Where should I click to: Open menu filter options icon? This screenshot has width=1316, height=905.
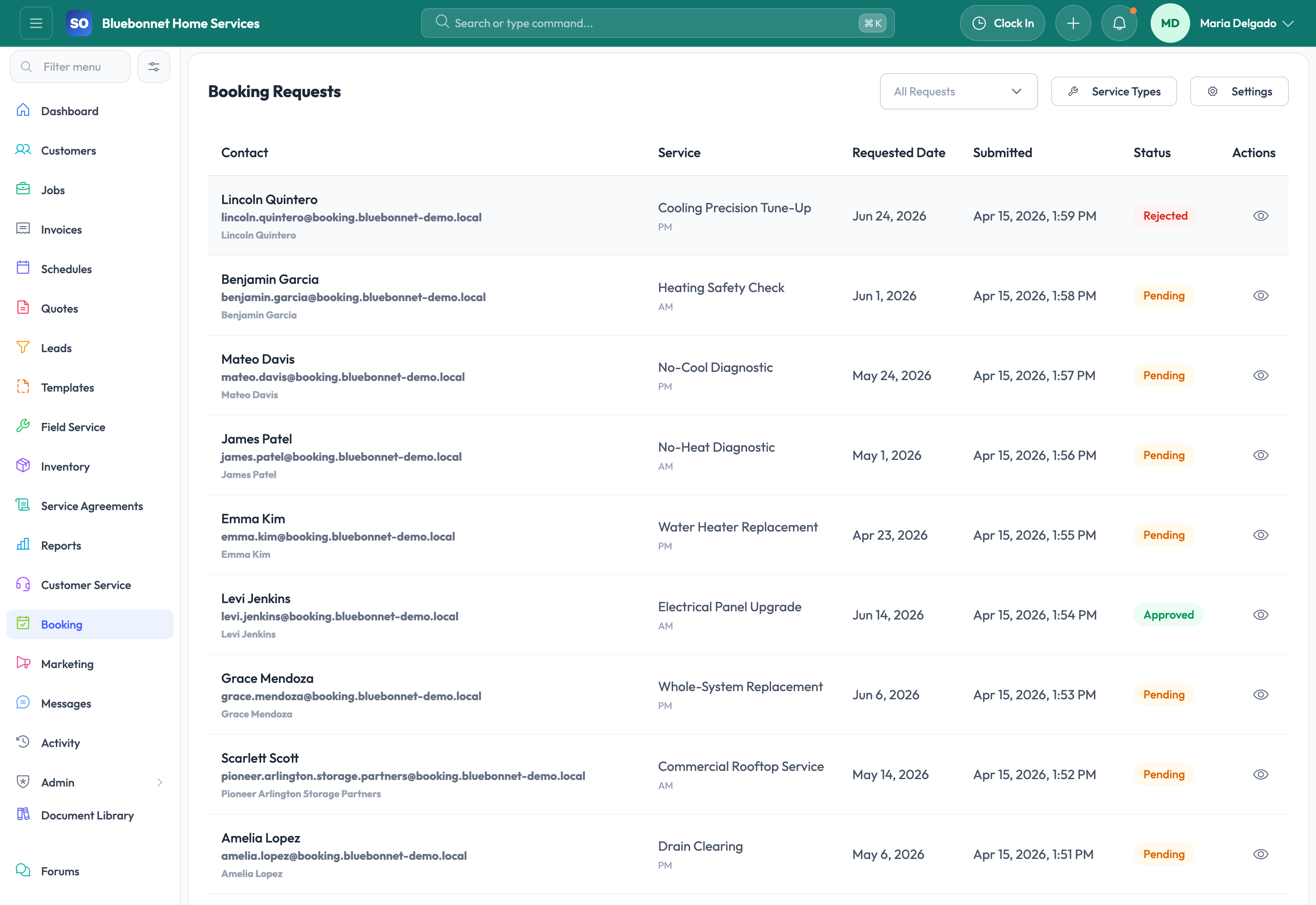(x=153, y=67)
